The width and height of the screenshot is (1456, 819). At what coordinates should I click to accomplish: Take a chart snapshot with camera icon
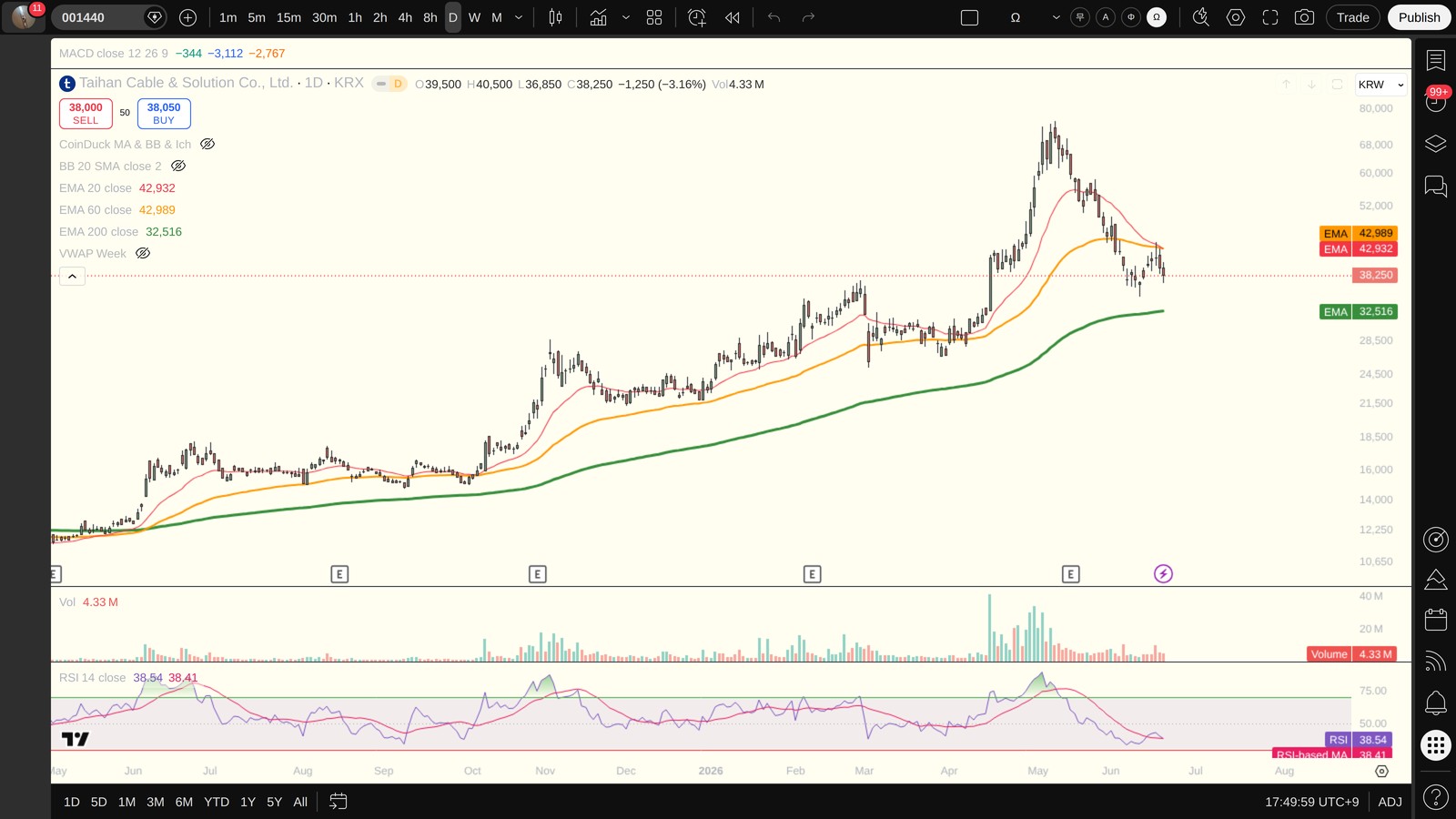coord(1304,17)
